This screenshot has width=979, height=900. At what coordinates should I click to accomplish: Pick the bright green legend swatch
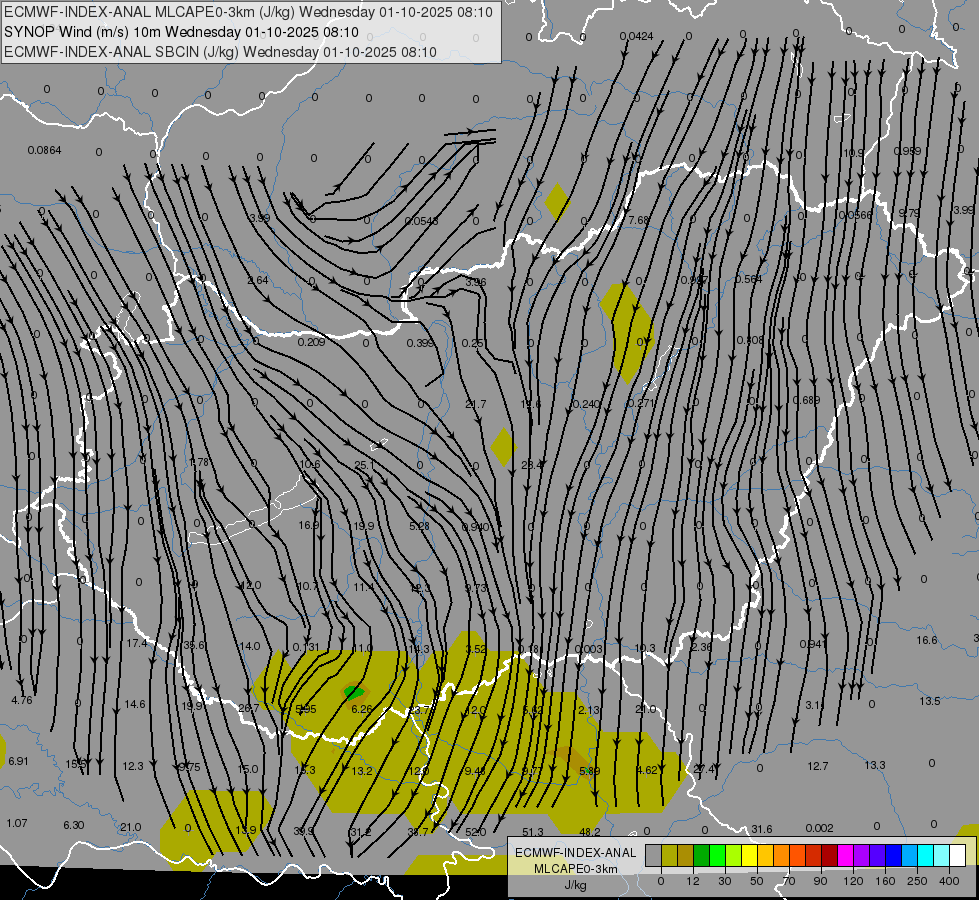(x=717, y=855)
